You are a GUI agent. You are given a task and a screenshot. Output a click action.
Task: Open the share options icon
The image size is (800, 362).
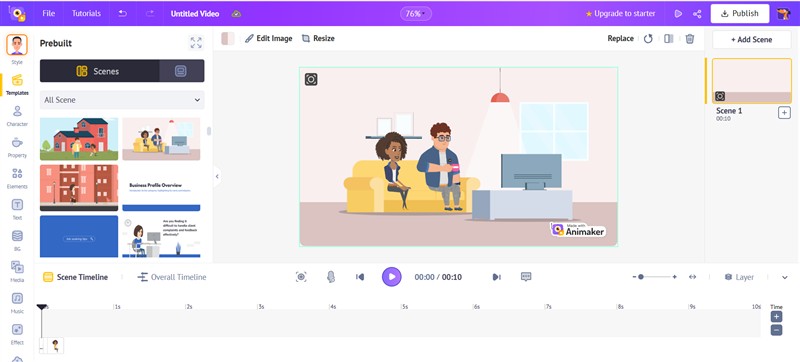coord(697,14)
